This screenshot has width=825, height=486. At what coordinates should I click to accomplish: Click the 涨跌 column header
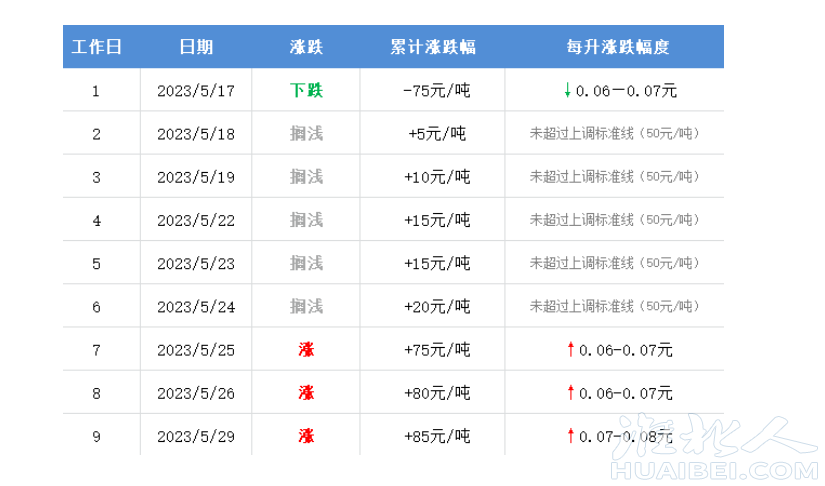[x=306, y=47]
